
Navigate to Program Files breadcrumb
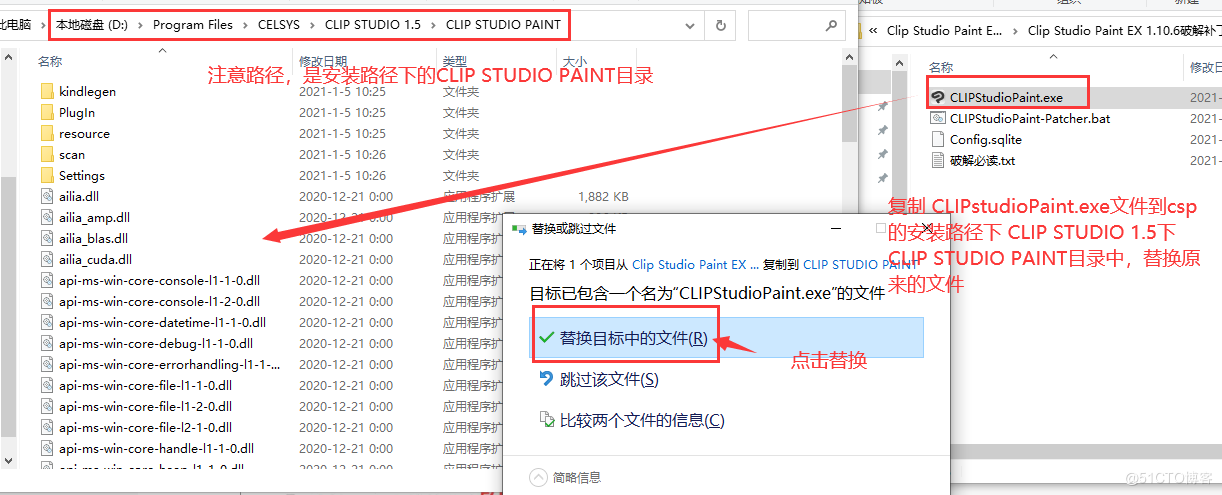click(193, 24)
